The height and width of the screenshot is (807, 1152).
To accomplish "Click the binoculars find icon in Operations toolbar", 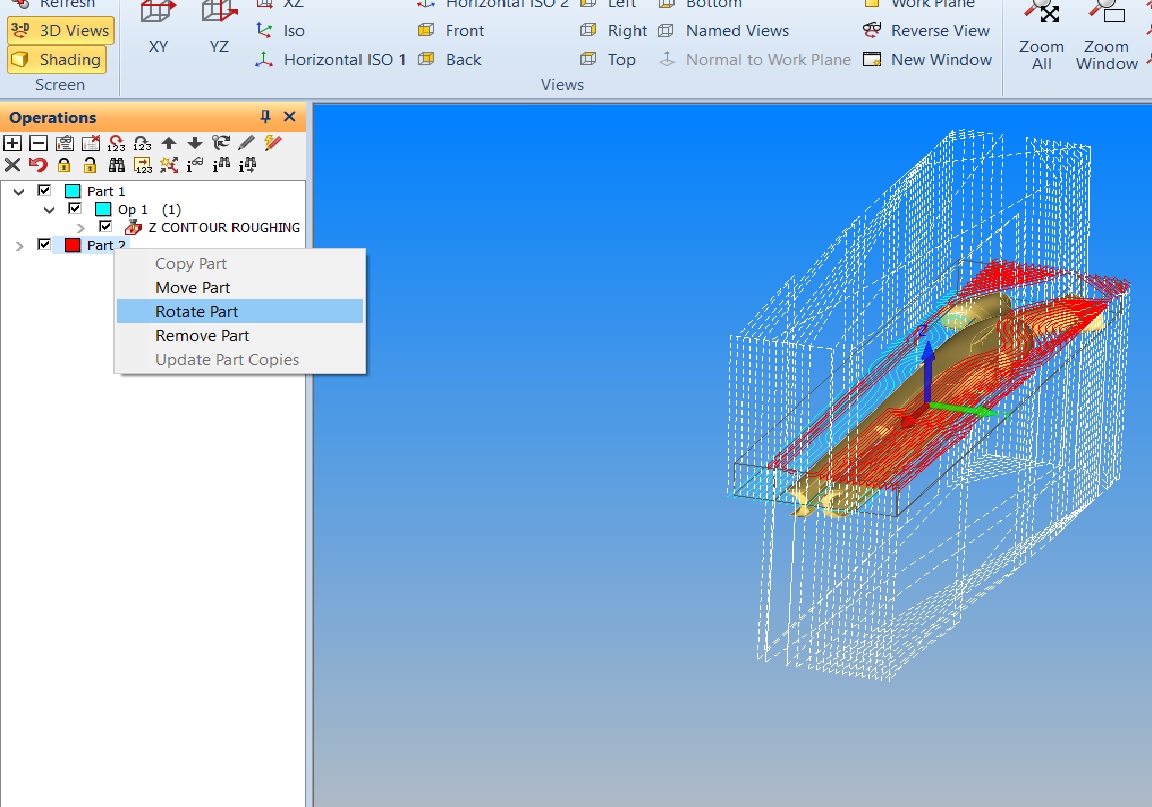I will pos(117,165).
